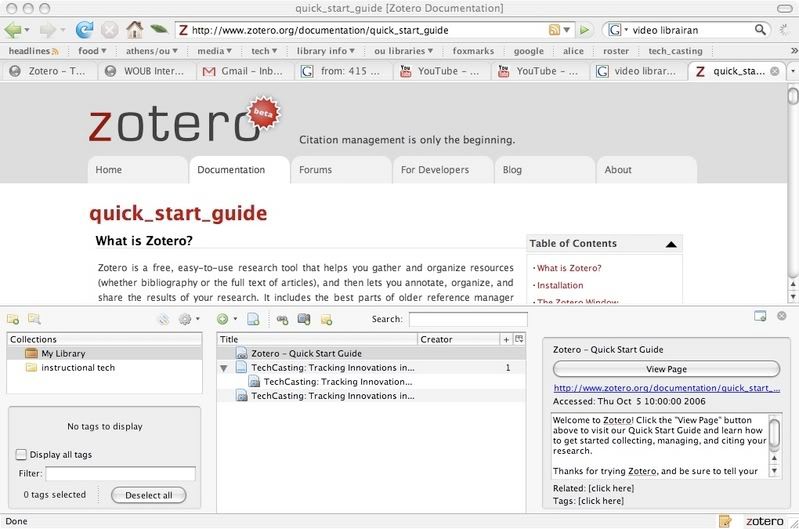Screen dimensions: 799x529
Task: Click the RSS feed icon in the URL bar
Action: pos(554,30)
